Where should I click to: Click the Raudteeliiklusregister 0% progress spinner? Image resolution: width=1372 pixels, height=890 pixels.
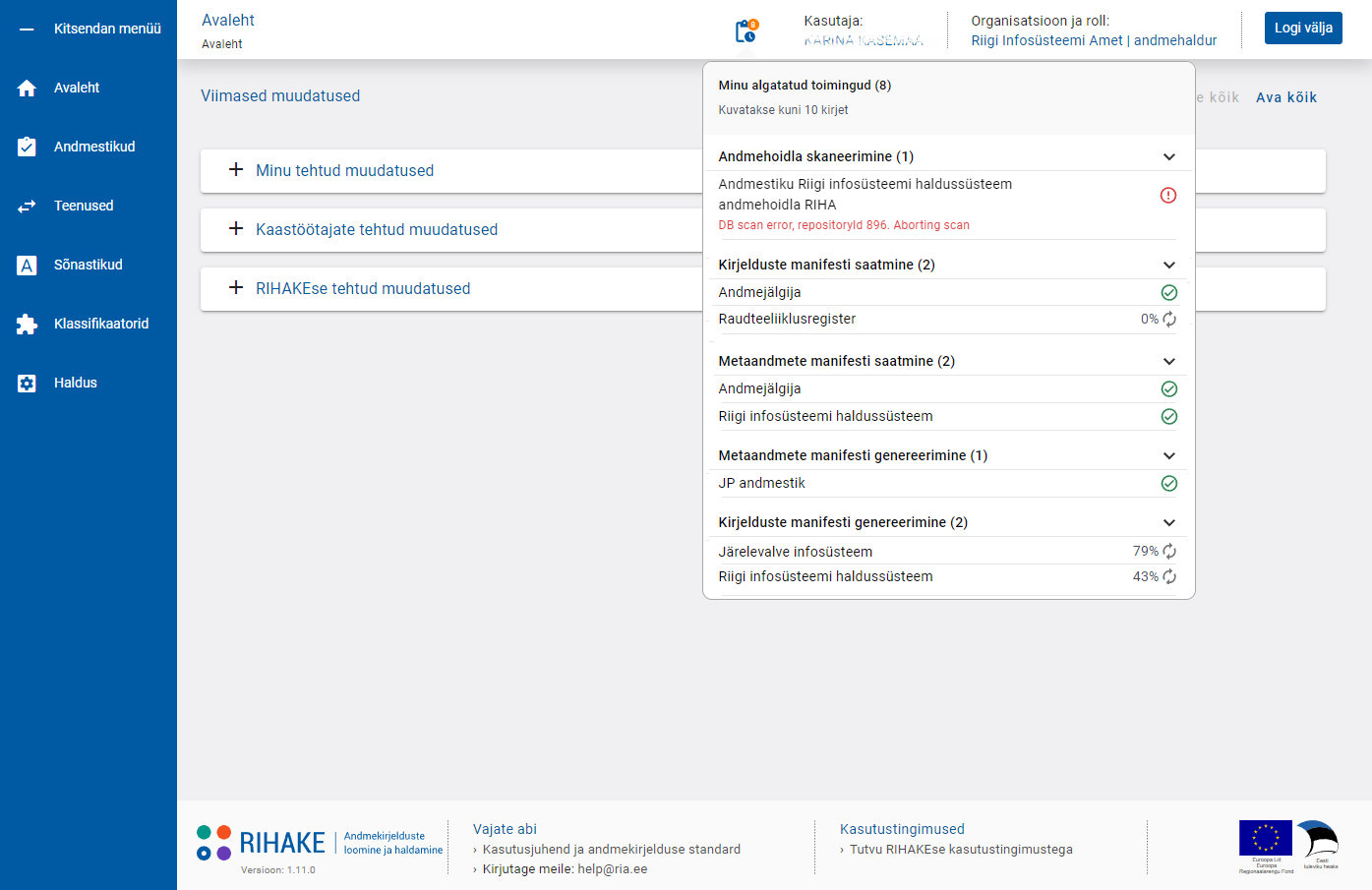click(1168, 319)
